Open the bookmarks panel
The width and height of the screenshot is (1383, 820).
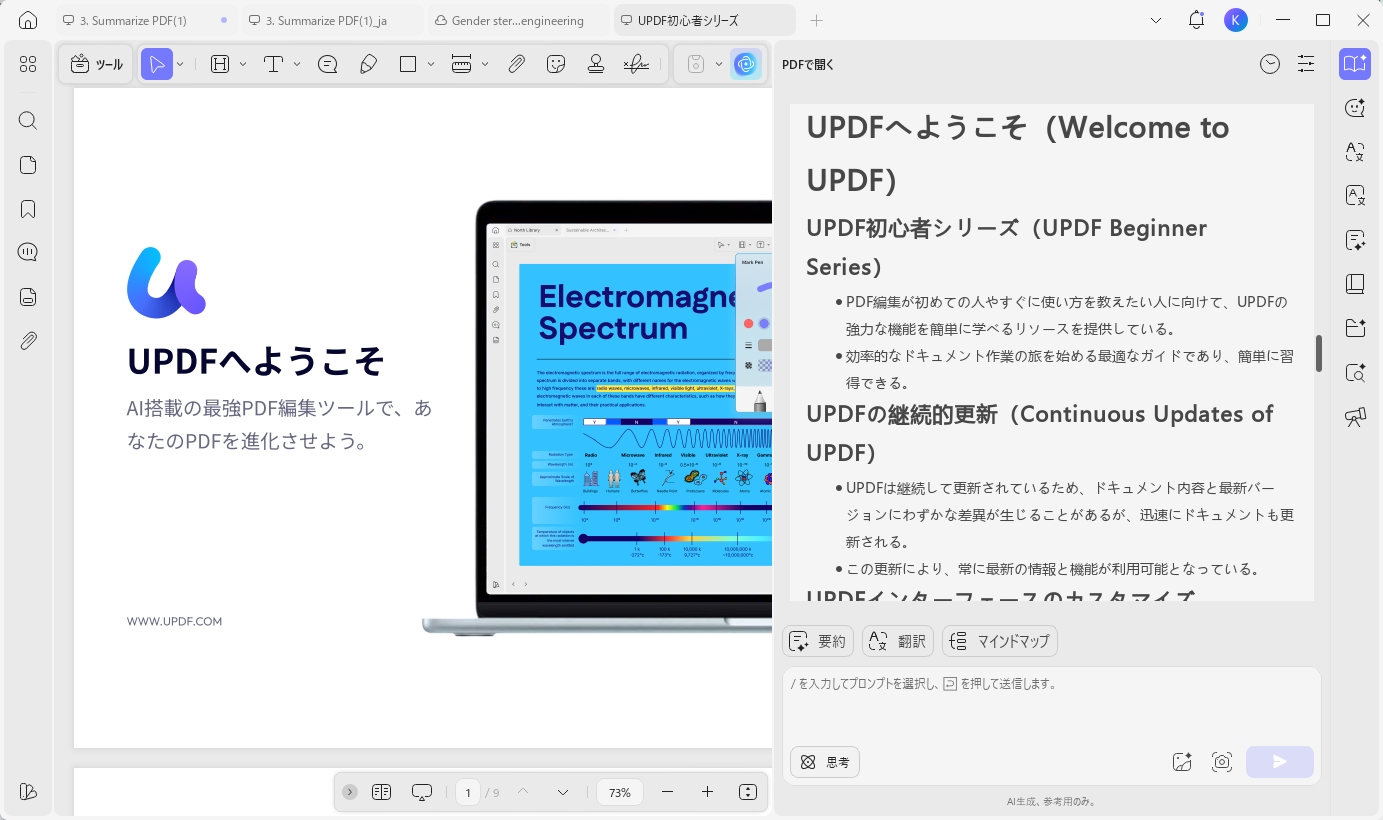pyautogui.click(x=28, y=209)
